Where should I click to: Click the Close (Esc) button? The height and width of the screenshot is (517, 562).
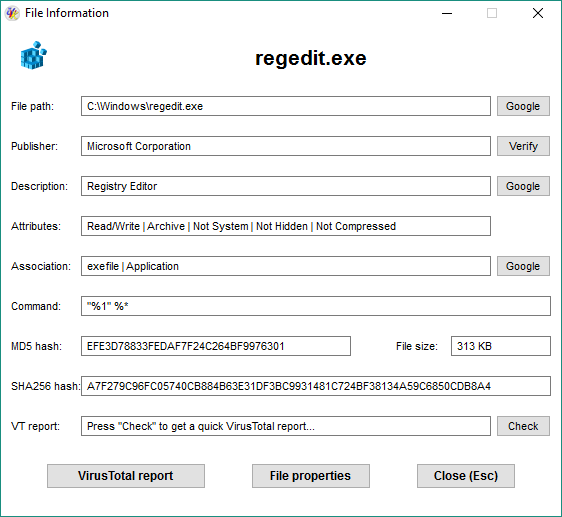(466, 476)
